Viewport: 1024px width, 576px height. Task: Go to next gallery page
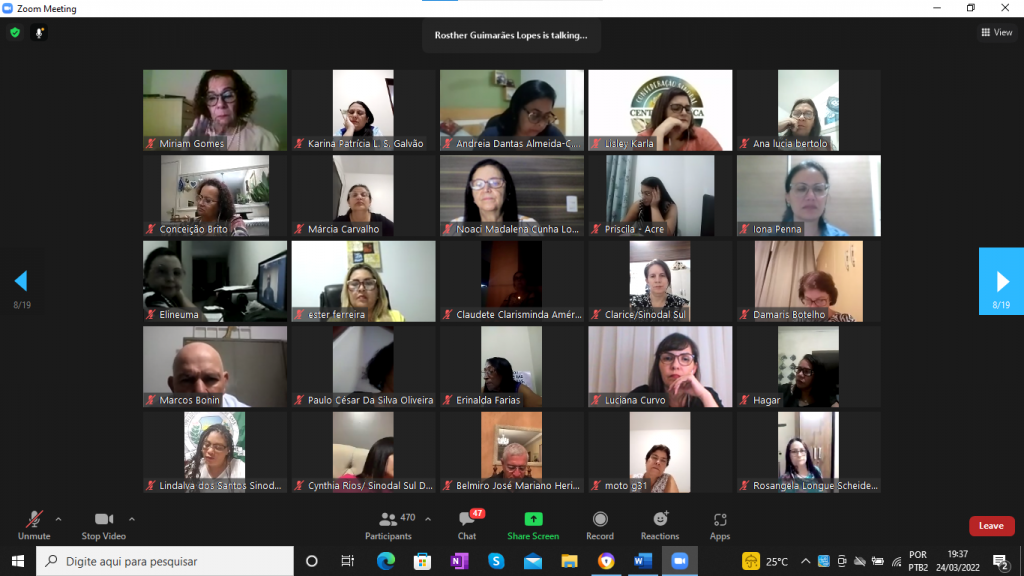(1001, 281)
